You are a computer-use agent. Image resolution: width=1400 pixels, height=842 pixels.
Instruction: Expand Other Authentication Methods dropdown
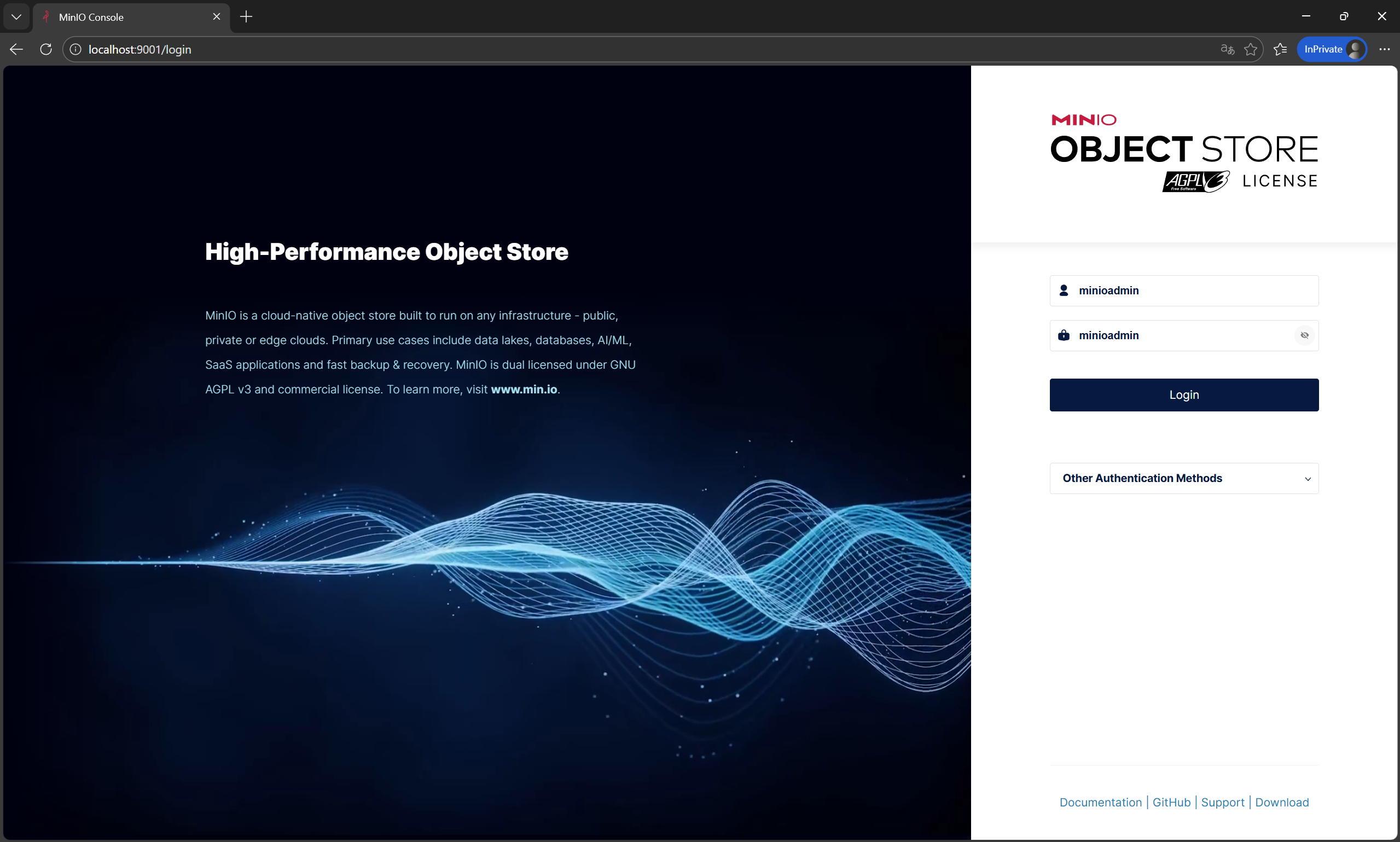point(1184,478)
